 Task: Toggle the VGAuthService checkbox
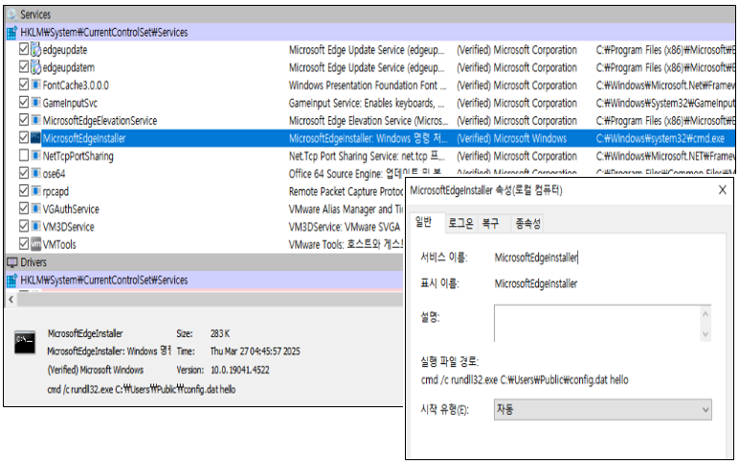pos(24,208)
